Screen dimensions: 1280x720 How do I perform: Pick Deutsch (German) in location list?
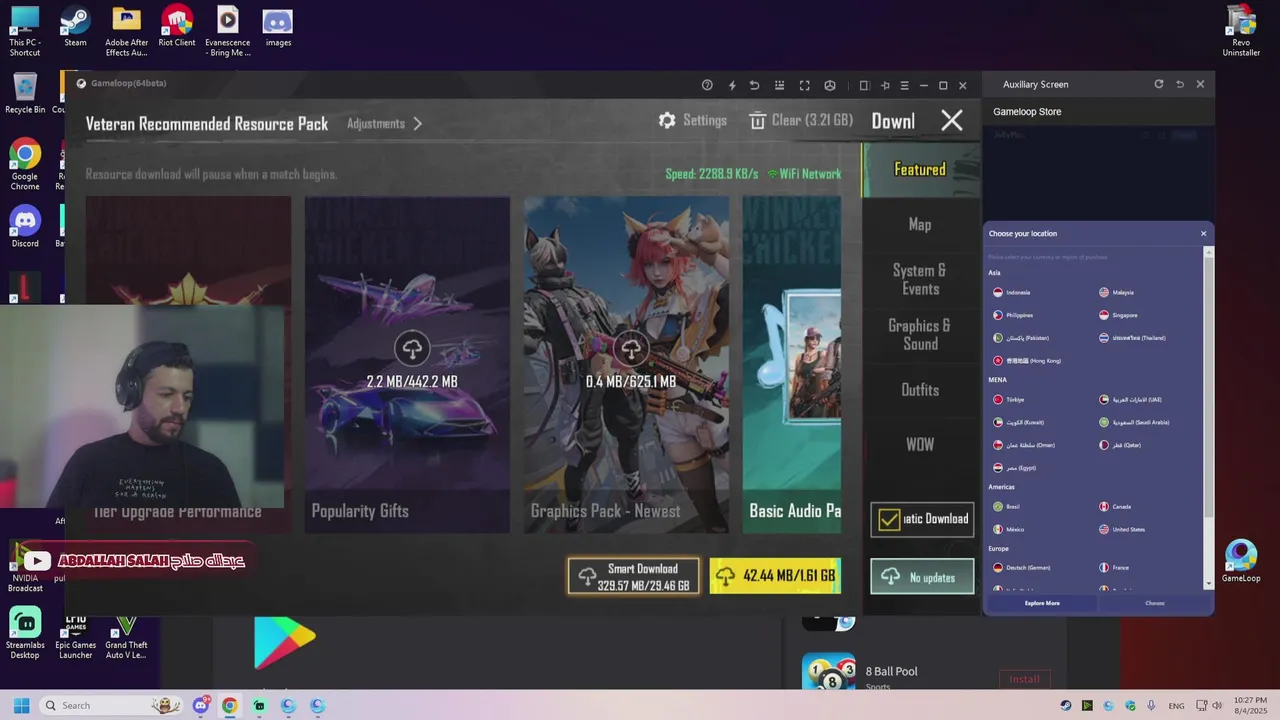pyautogui.click(x=1022, y=568)
